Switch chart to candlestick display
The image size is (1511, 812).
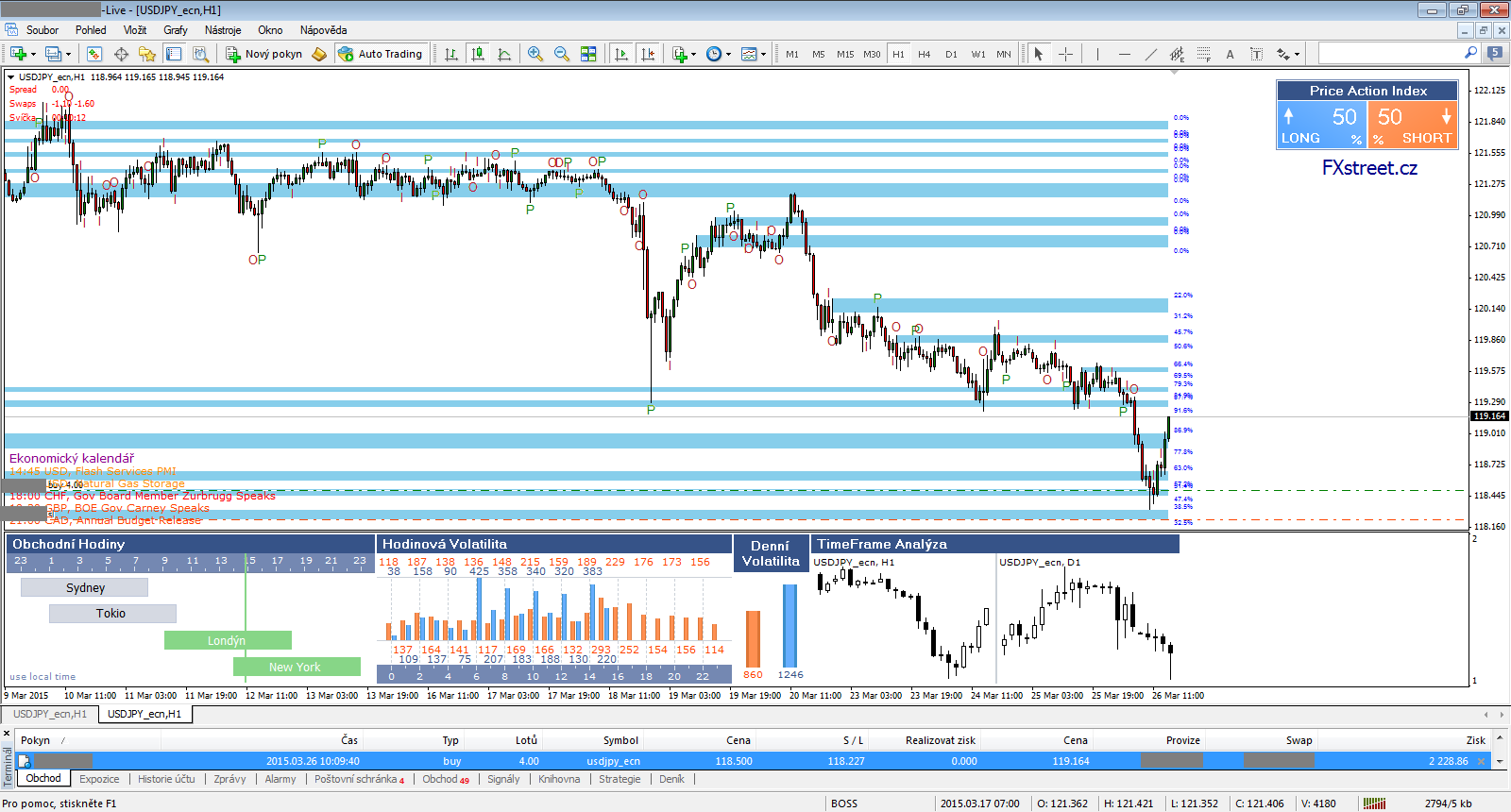coord(478,54)
